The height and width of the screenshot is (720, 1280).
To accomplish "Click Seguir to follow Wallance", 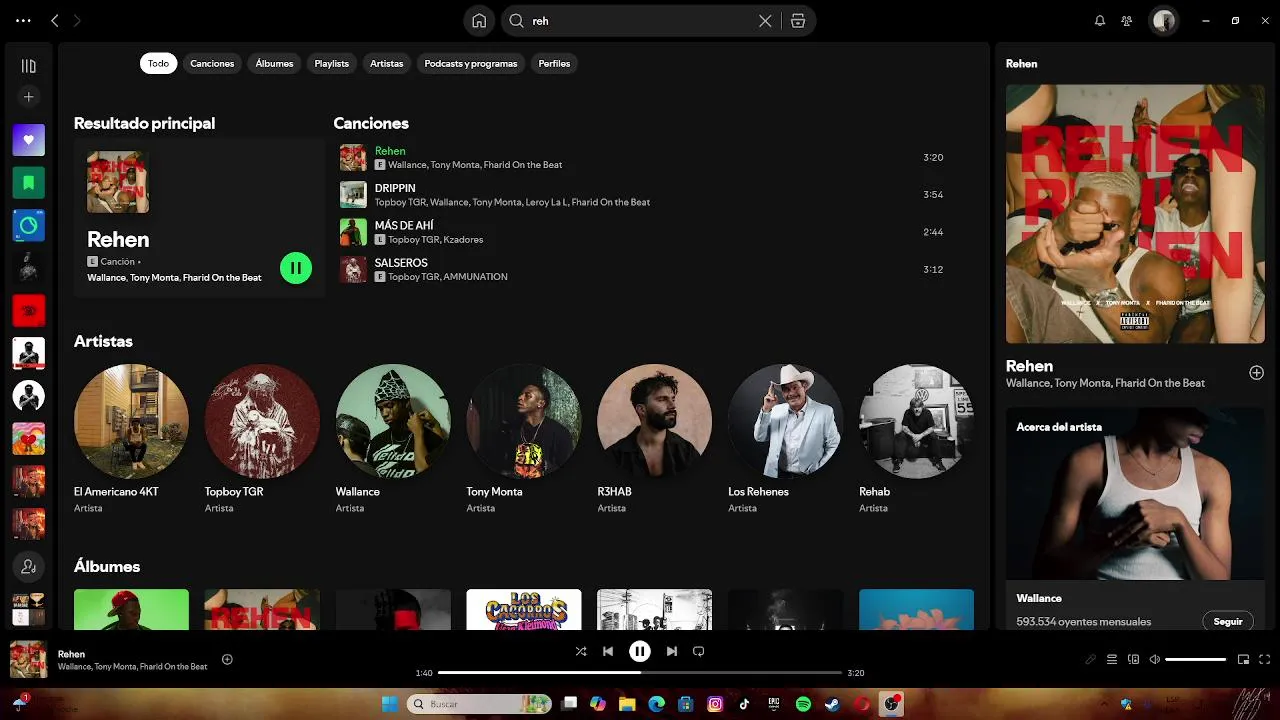I will click(x=1228, y=621).
